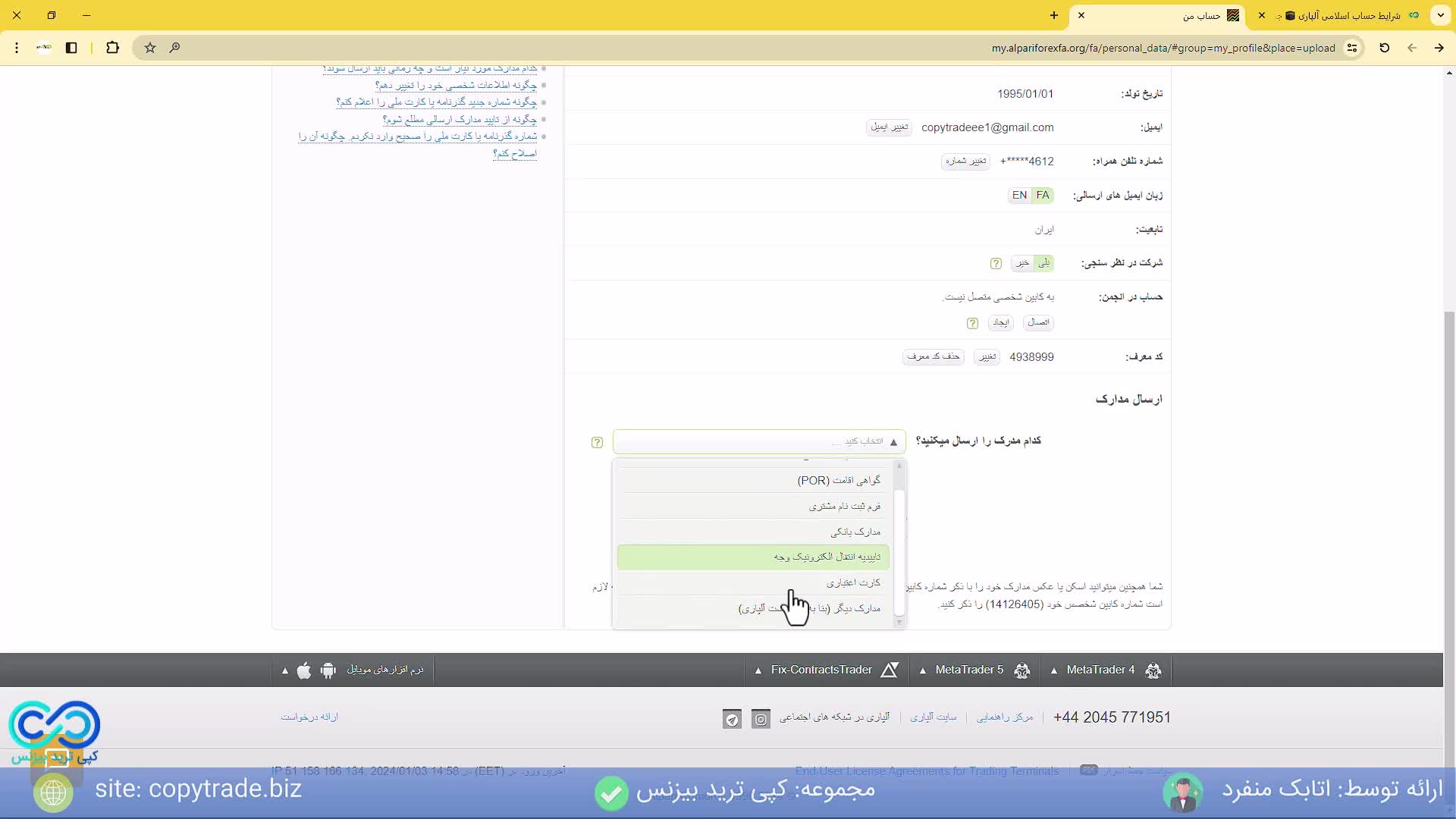Bookmark this page with the star icon
The width and height of the screenshot is (1456, 819).
(149, 48)
